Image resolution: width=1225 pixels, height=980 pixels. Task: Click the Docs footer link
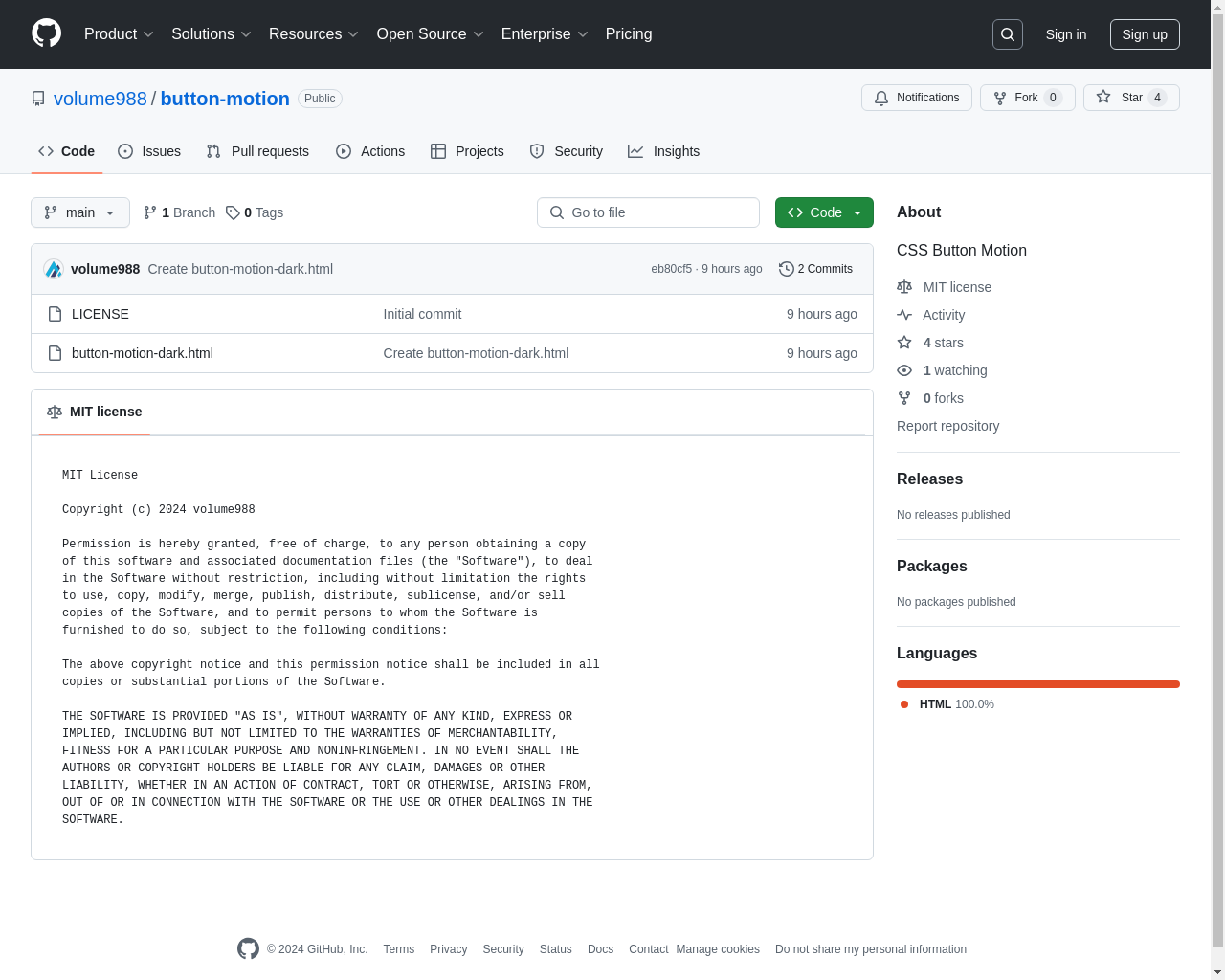(601, 949)
